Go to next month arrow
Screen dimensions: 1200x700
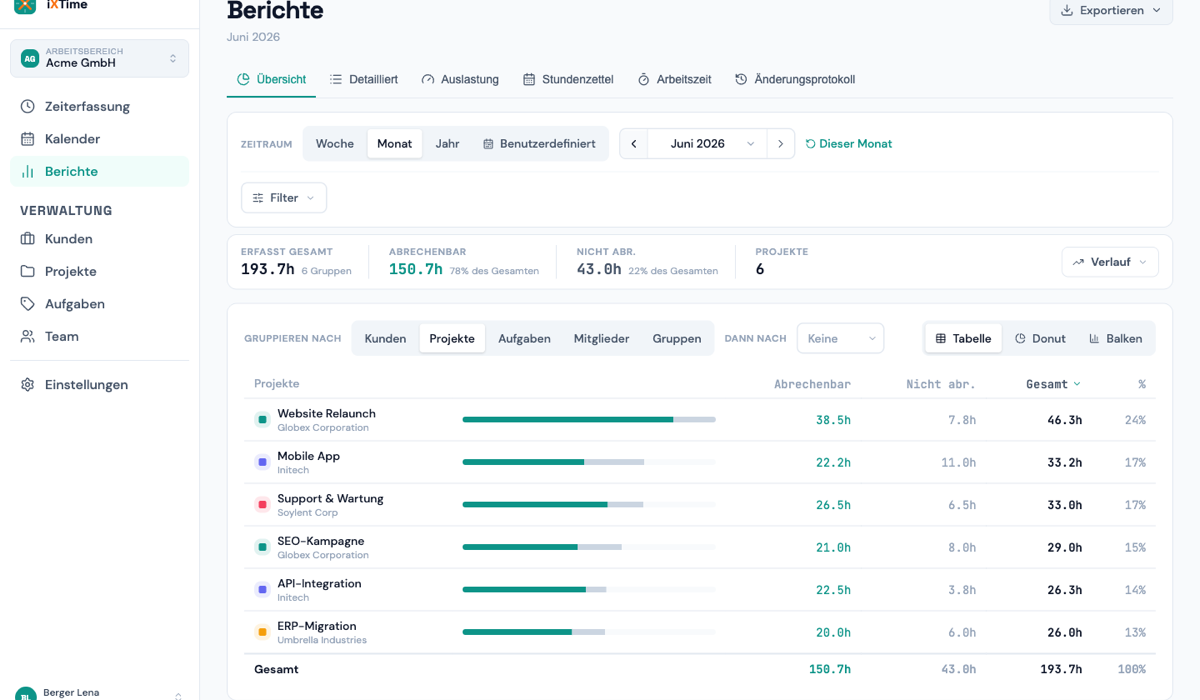(781, 144)
